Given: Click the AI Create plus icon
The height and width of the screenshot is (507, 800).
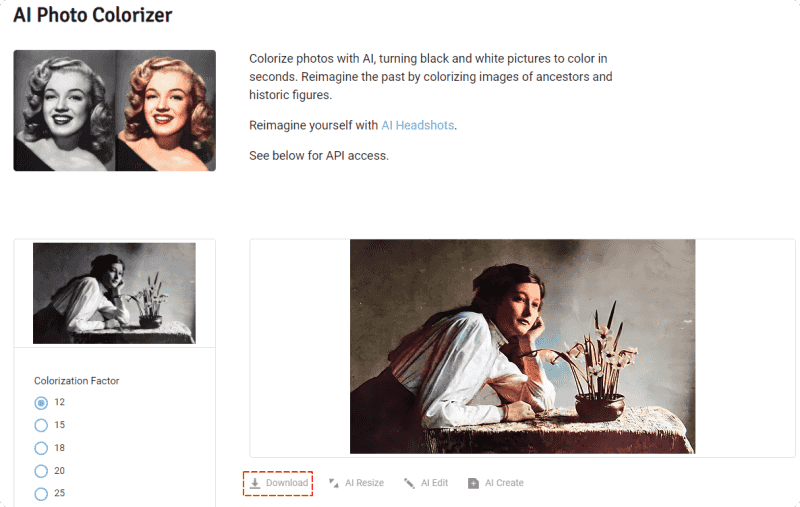Looking at the screenshot, I should (x=473, y=483).
